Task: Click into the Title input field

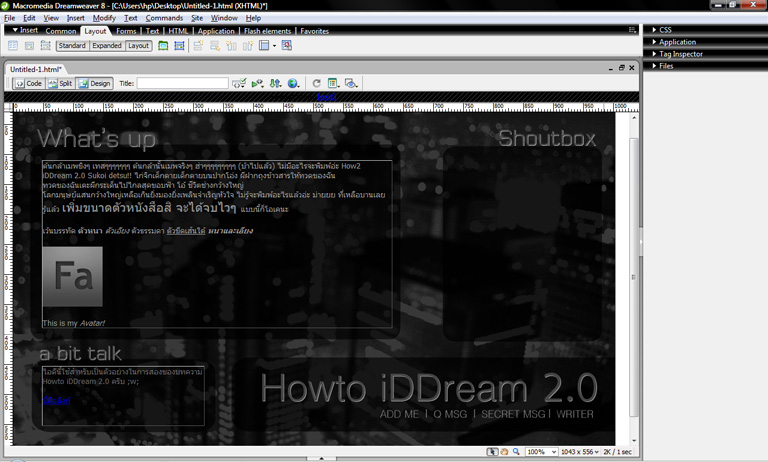Action: tap(183, 83)
